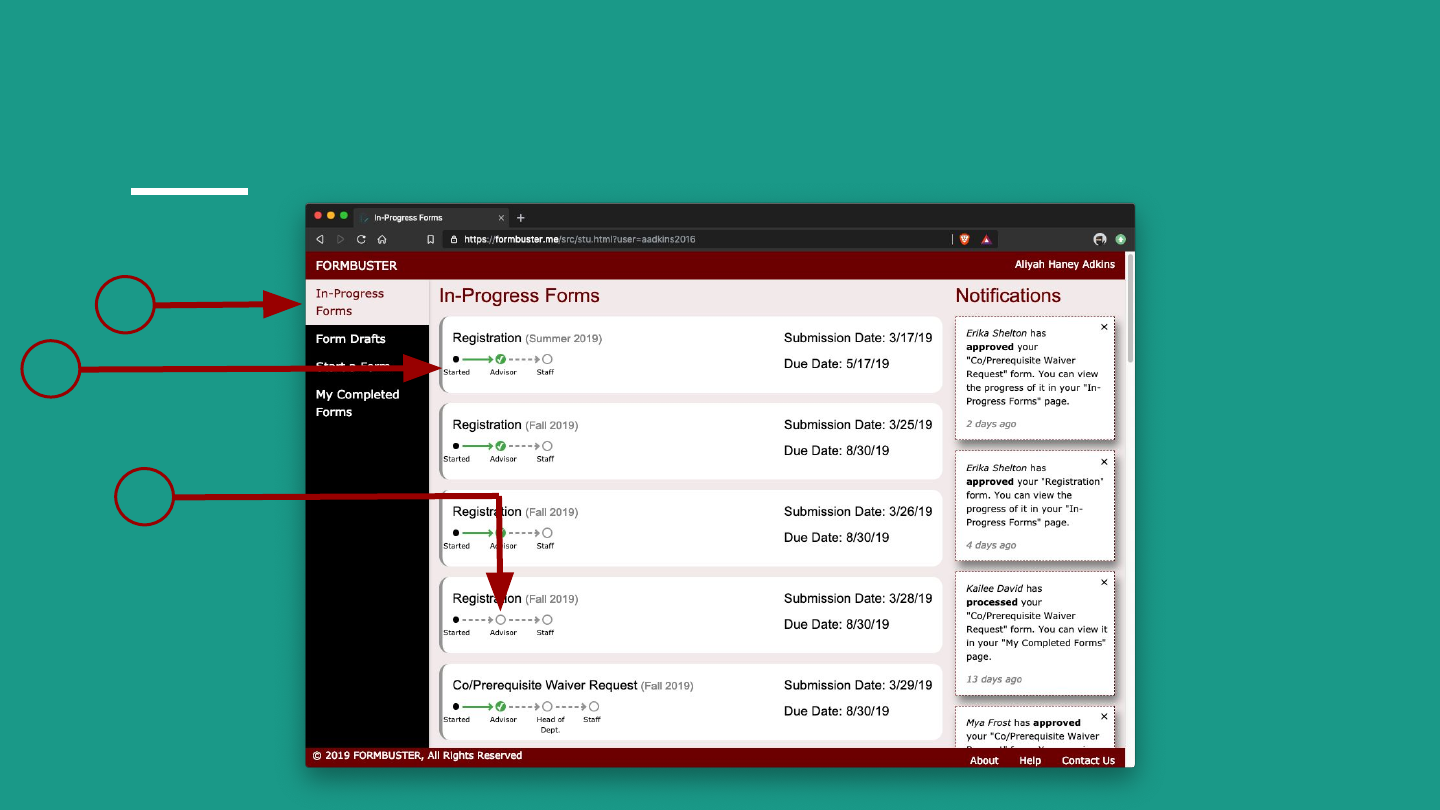Open a new browser tab with plus
Viewport: 1440px width, 810px height.
coord(520,218)
